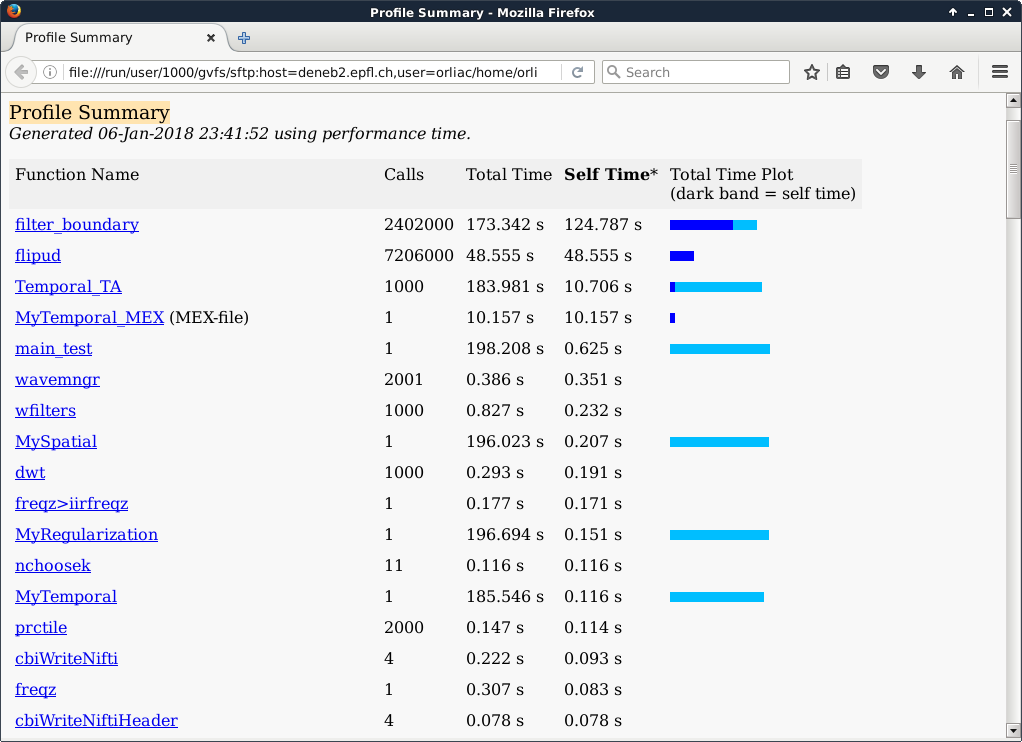The height and width of the screenshot is (742, 1022).
Task: Click the cbiWriteNiftiHeader link
Action: pyautogui.click(x=96, y=721)
